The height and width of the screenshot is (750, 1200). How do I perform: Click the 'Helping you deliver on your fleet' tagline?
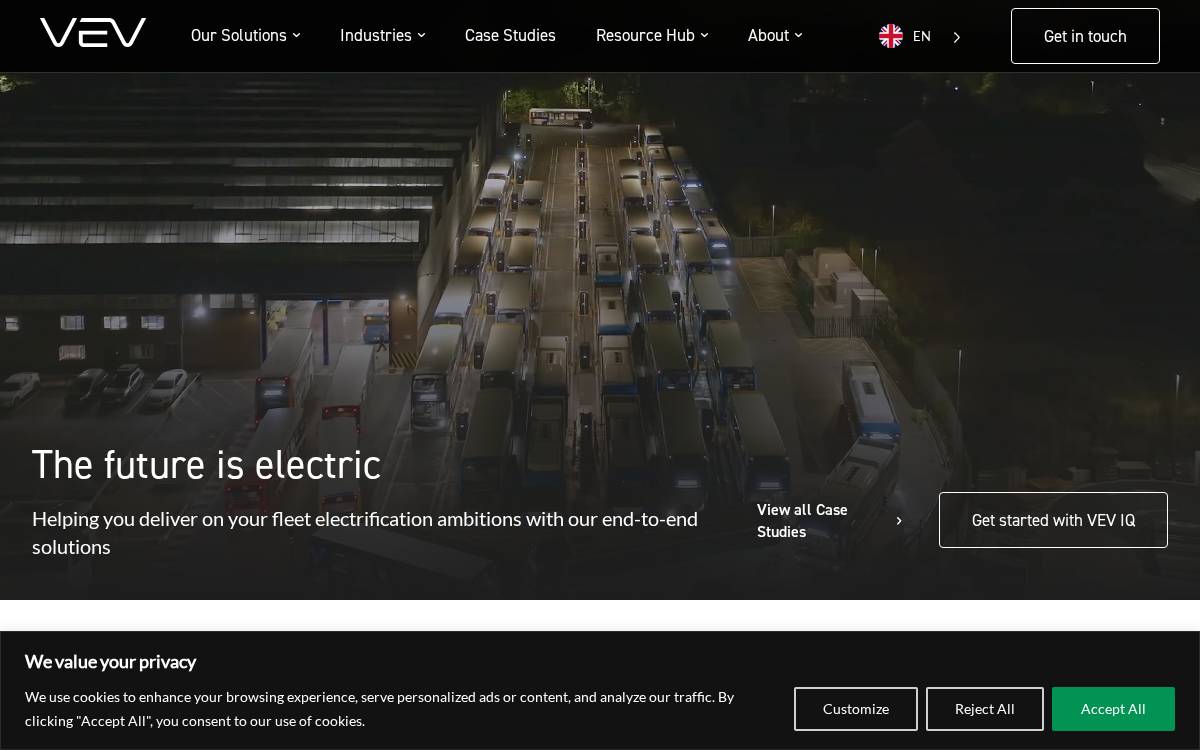click(x=365, y=533)
